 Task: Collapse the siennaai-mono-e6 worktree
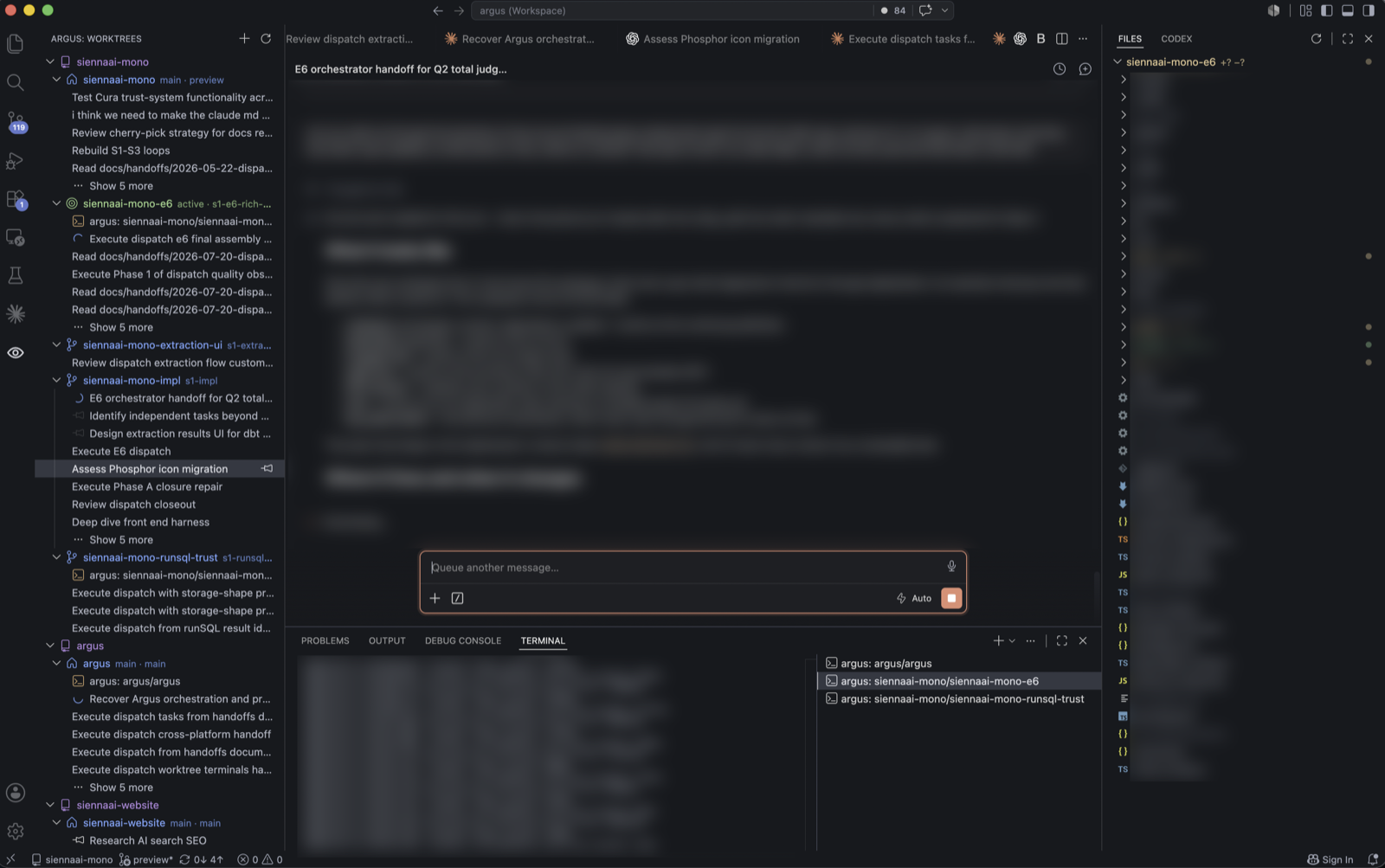56,203
